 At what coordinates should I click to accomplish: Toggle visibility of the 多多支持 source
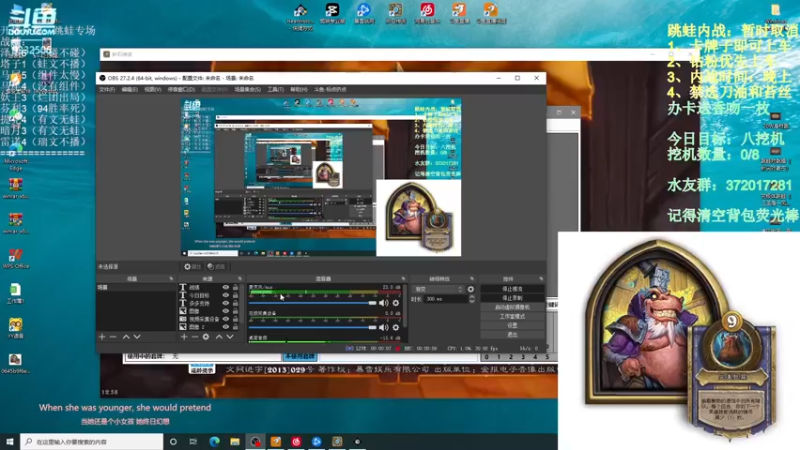tap(225, 303)
